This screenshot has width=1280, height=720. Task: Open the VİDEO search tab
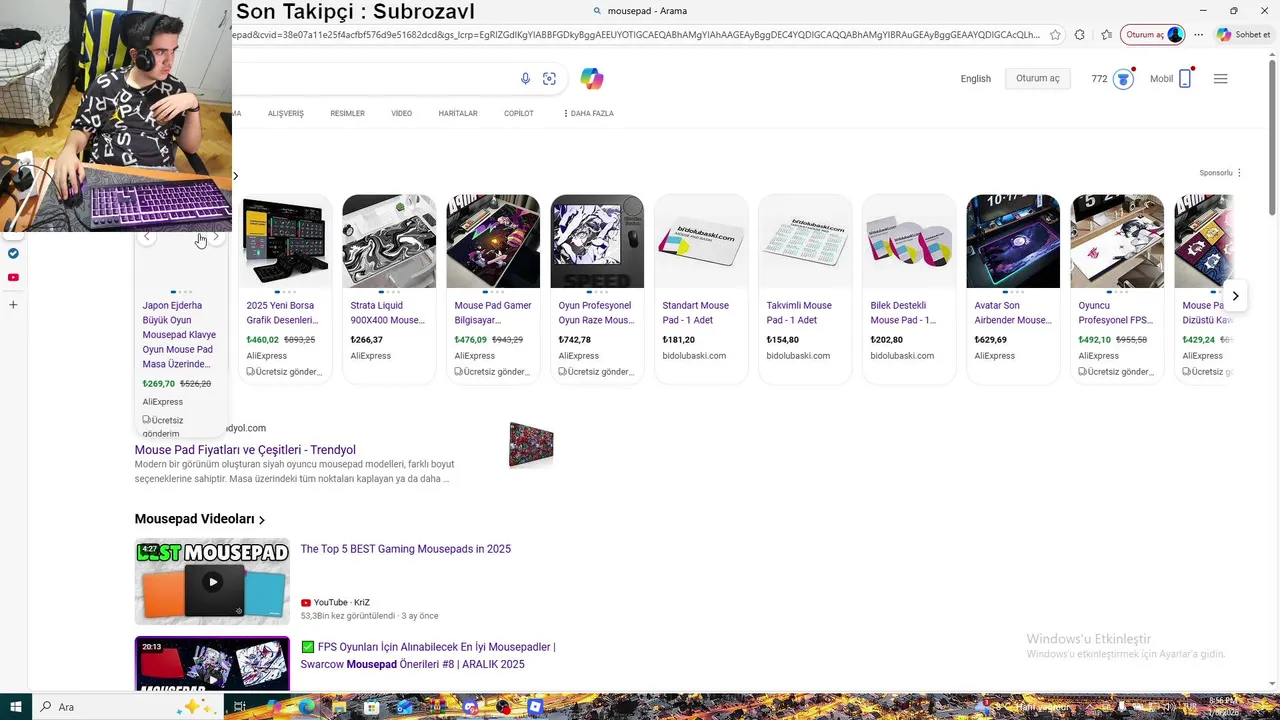tap(401, 114)
